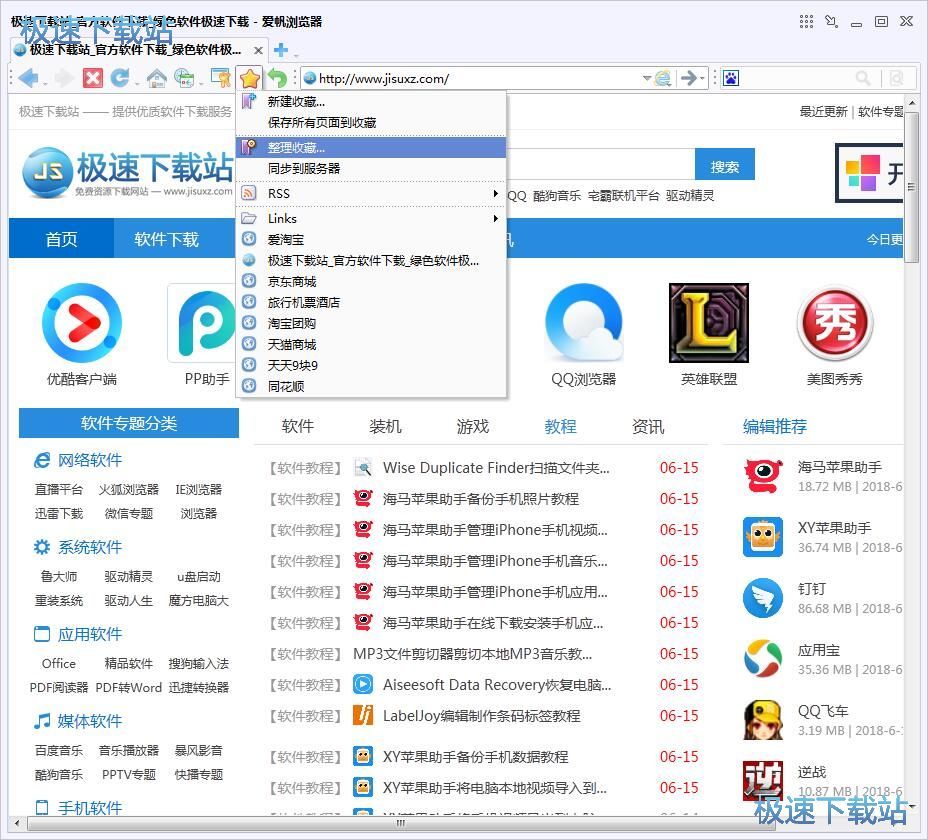
Task: Open the 驱动精灵 link under 系统软件
Action: pyautogui.click(x=128, y=577)
